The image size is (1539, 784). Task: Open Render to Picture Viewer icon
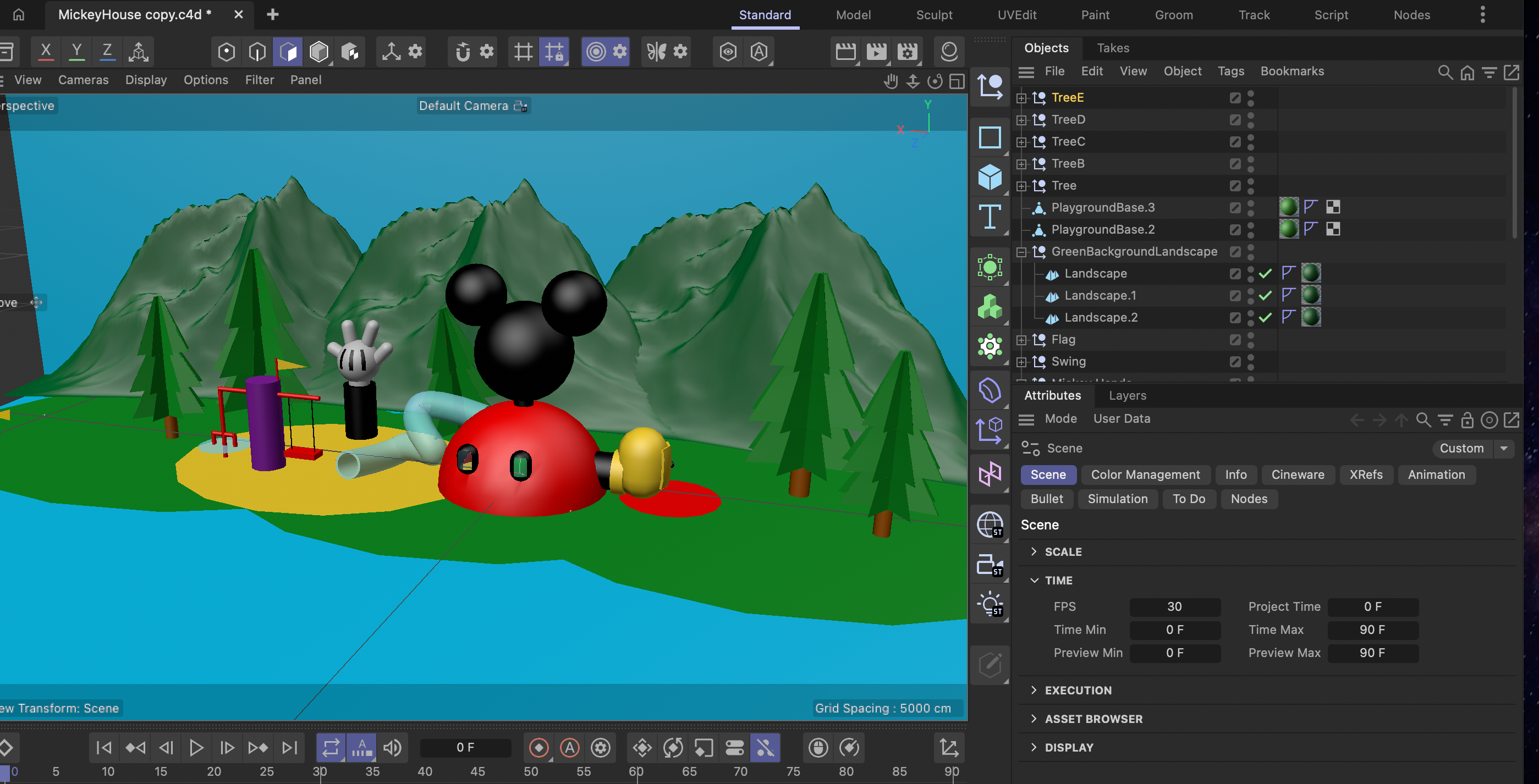tap(876, 52)
